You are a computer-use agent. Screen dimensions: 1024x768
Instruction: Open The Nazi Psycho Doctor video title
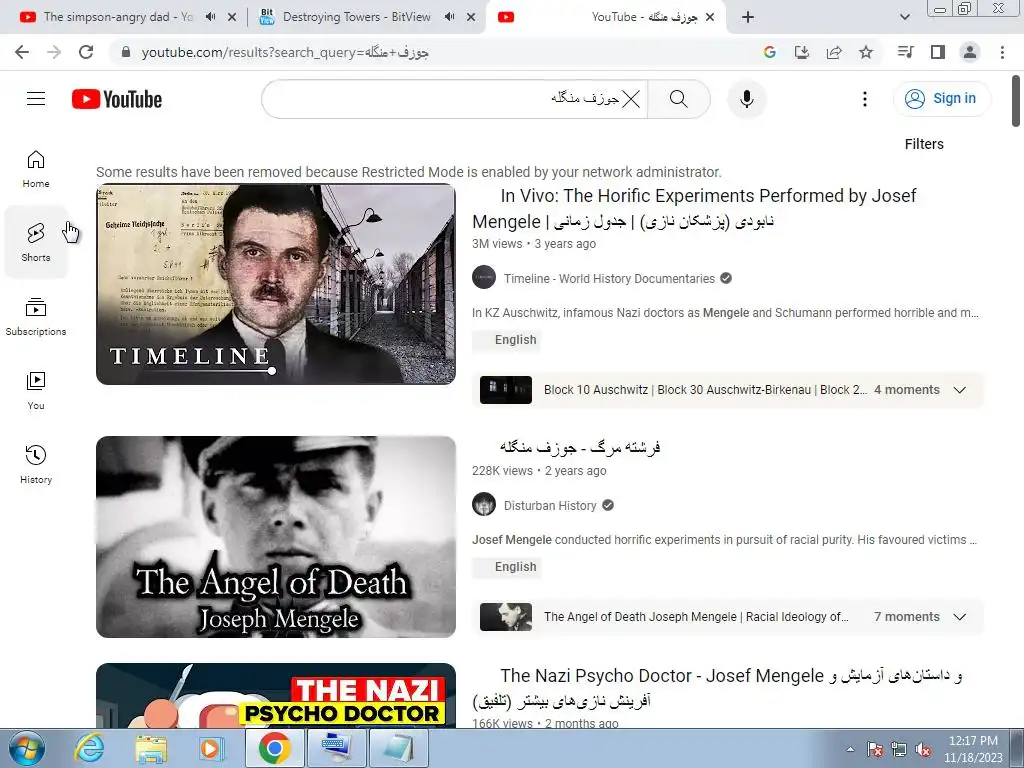click(x=717, y=688)
